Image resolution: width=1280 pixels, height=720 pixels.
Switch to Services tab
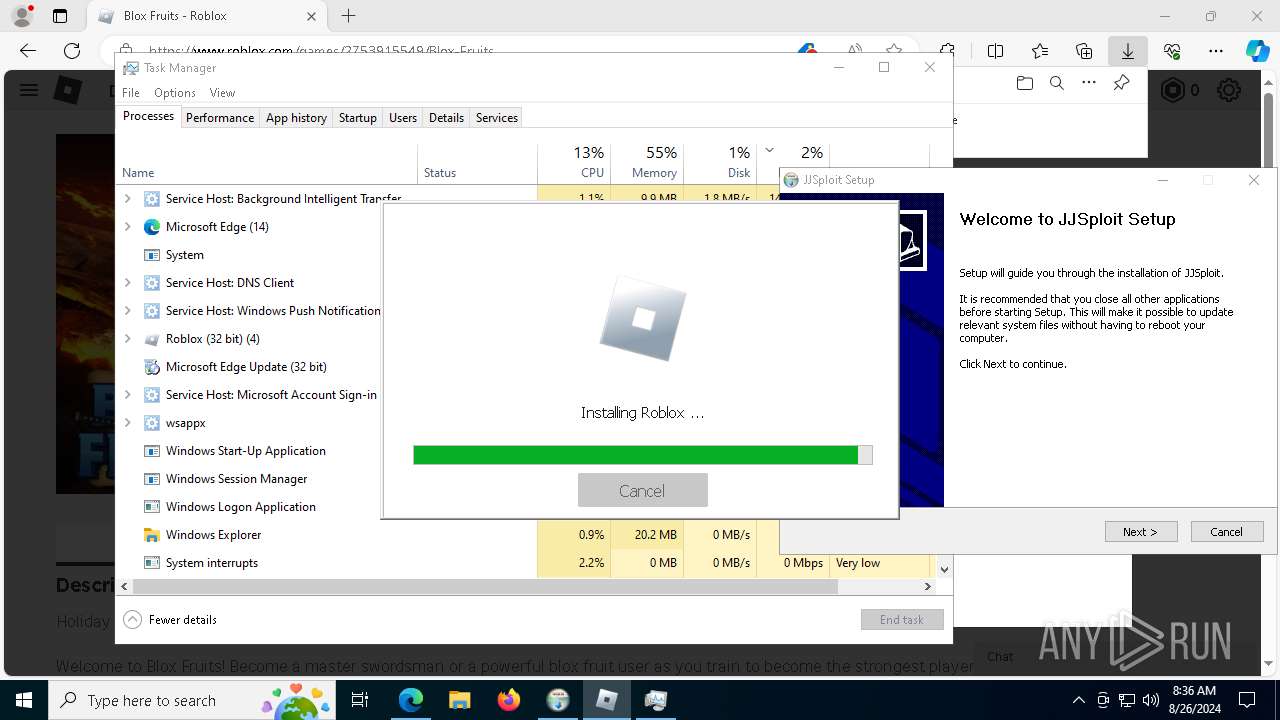[x=497, y=117]
